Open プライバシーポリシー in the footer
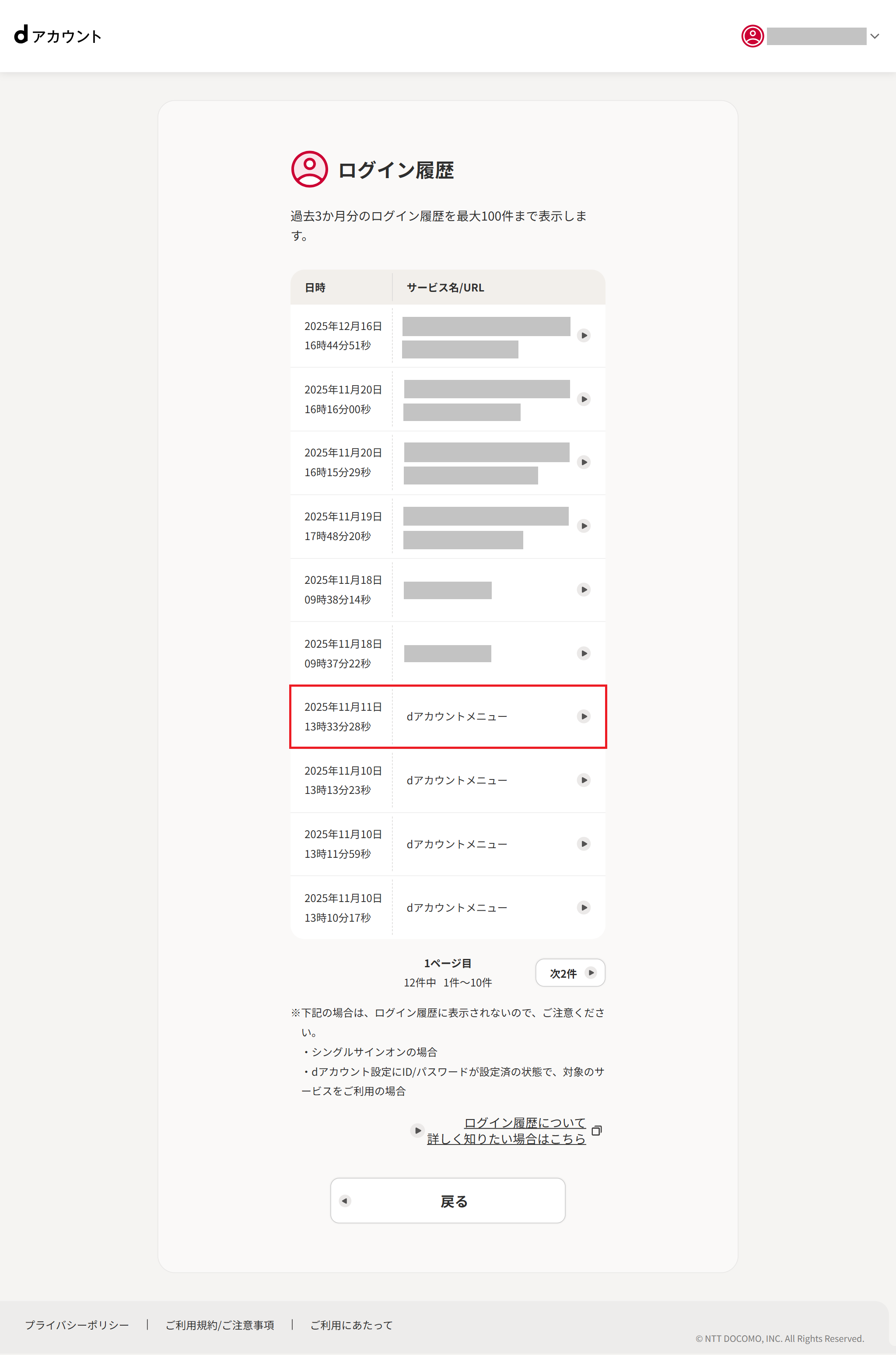The height and width of the screenshot is (1355, 896). [77, 1325]
